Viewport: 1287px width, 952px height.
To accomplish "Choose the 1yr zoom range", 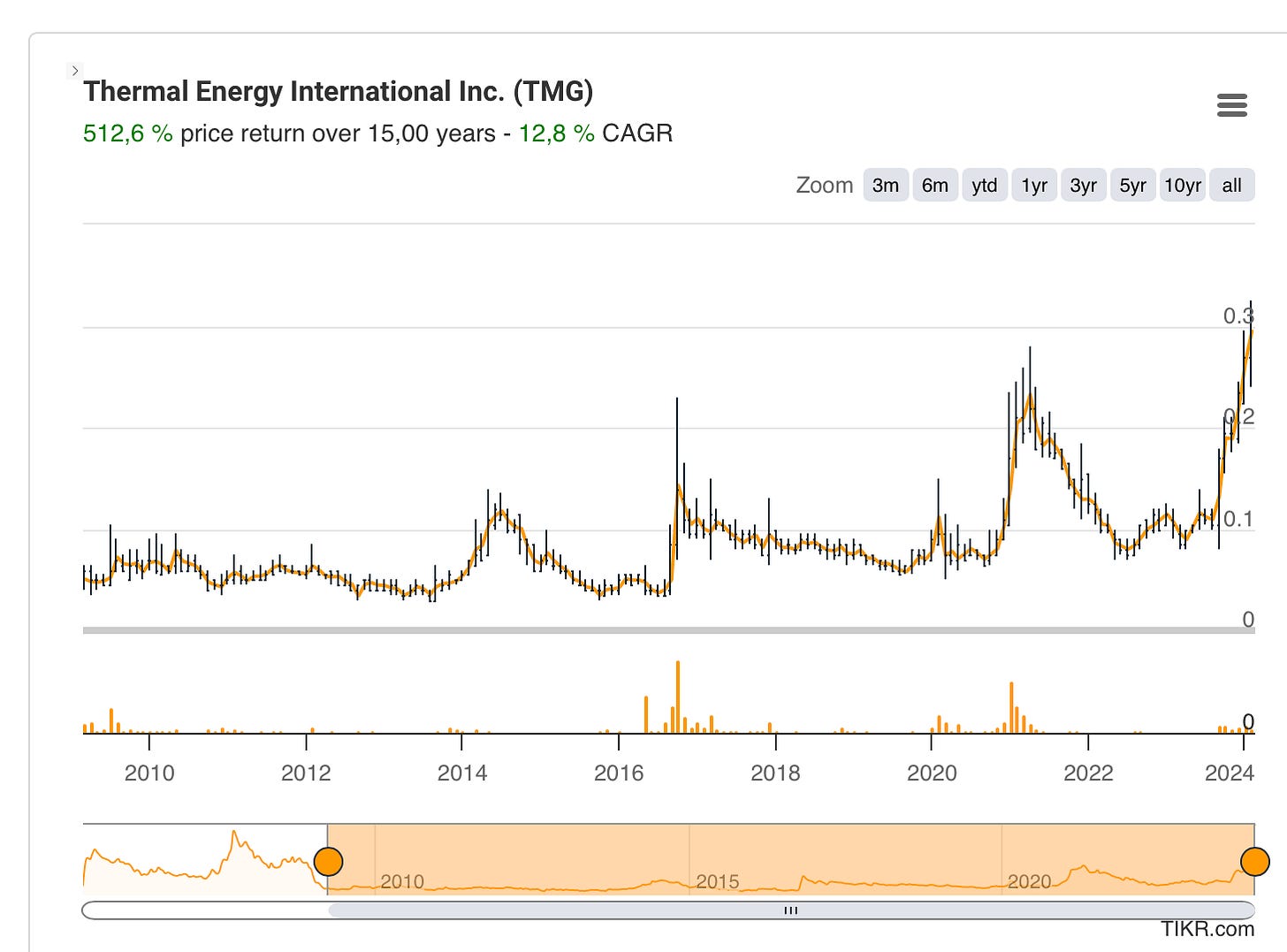I will (1034, 186).
